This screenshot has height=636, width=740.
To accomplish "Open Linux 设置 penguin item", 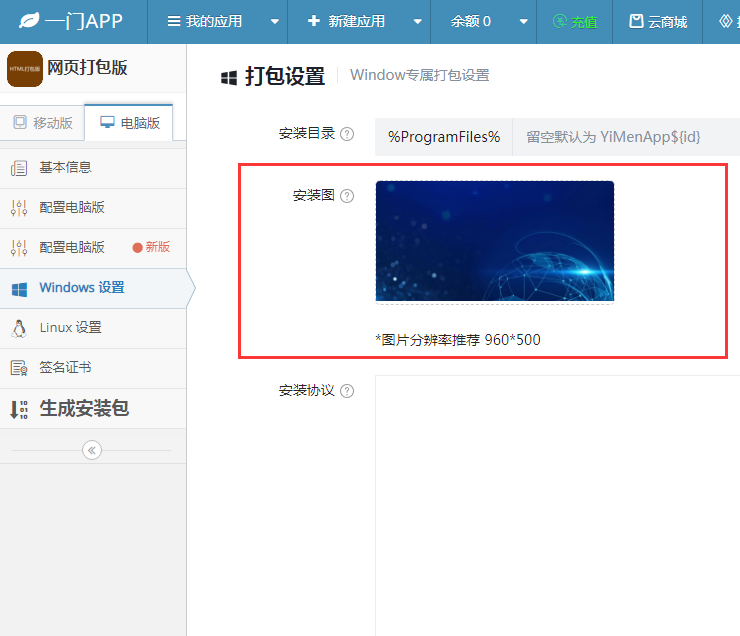I will [93, 328].
